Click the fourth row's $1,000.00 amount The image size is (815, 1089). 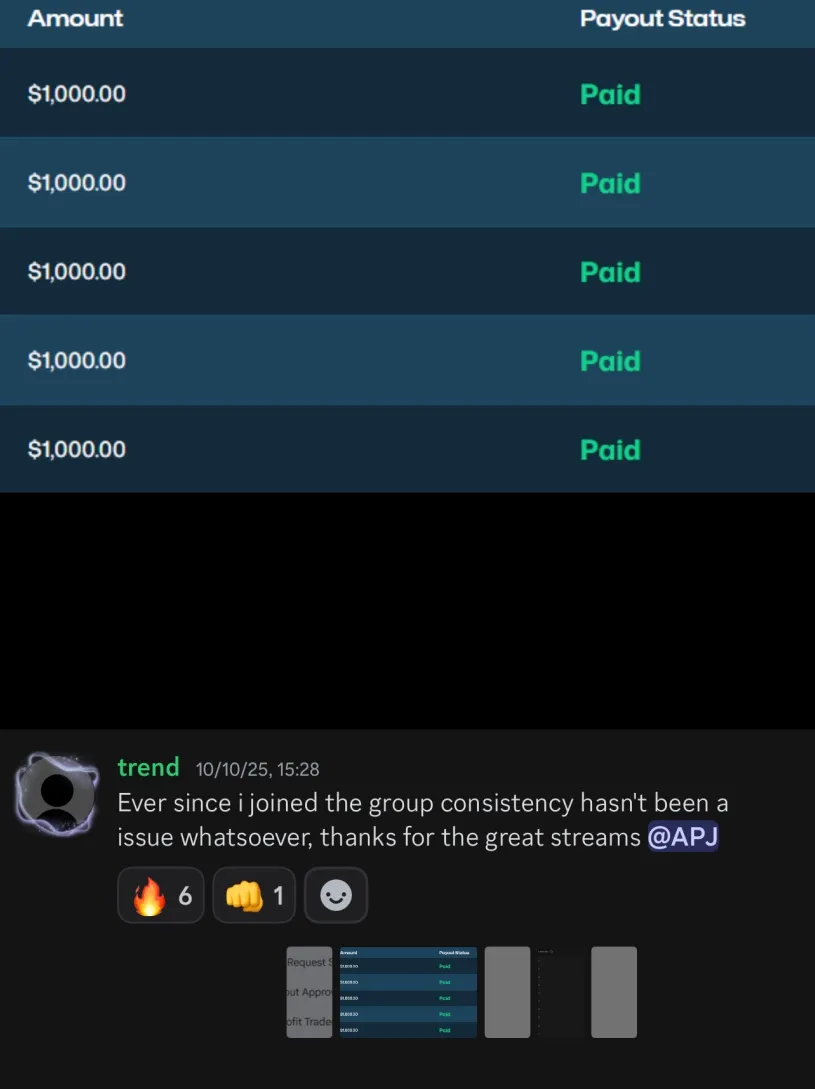pyautogui.click(x=77, y=360)
